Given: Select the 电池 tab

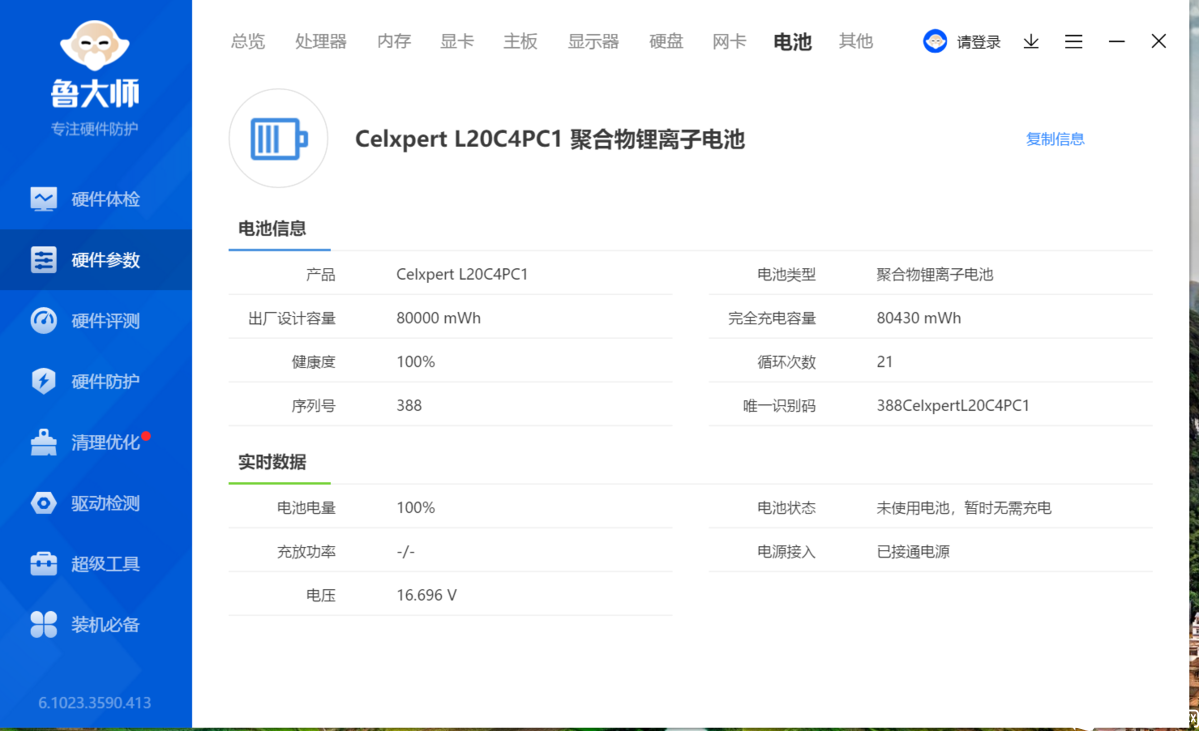Looking at the screenshot, I should point(792,41).
